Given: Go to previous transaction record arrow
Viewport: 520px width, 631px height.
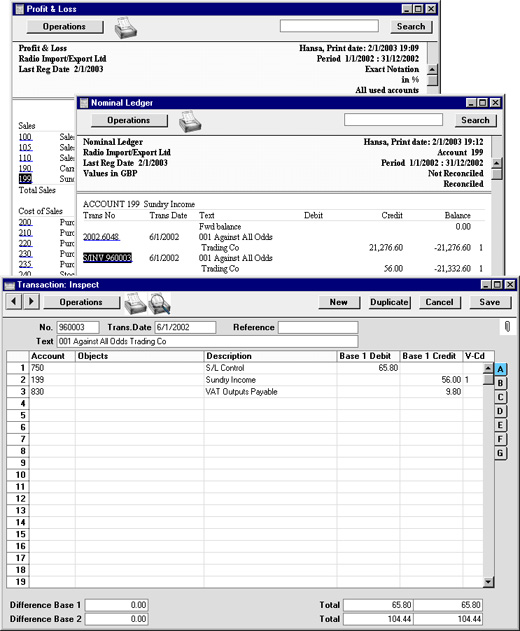Looking at the screenshot, I should (14, 301).
